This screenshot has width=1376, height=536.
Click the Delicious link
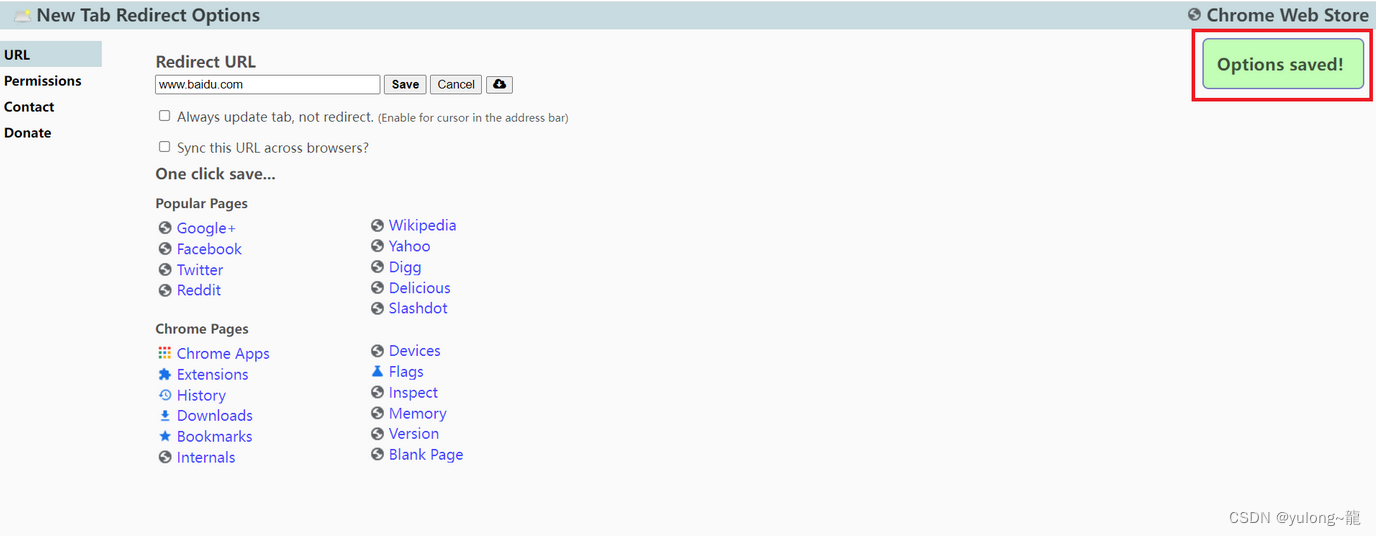coord(419,288)
